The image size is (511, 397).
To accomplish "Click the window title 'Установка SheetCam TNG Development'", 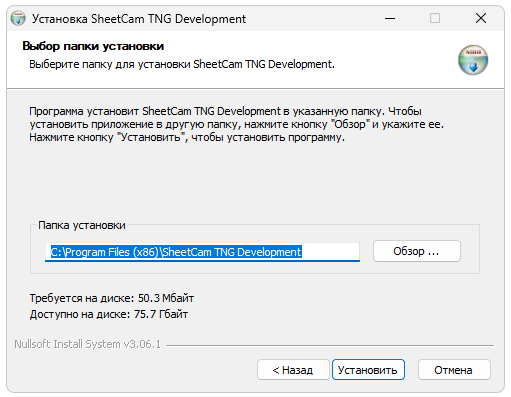I will (x=139, y=19).
